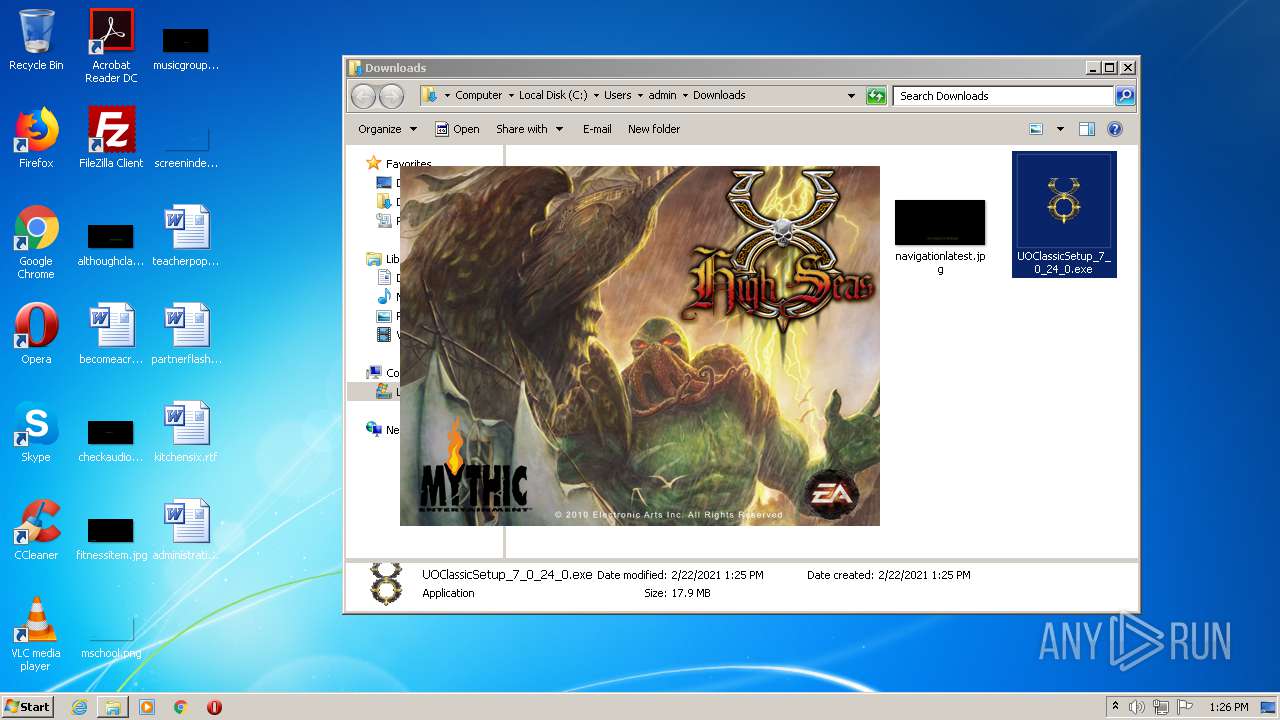Click Windows Explorer taskbar button
Viewport: 1280px width, 720px height.
pos(113,707)
